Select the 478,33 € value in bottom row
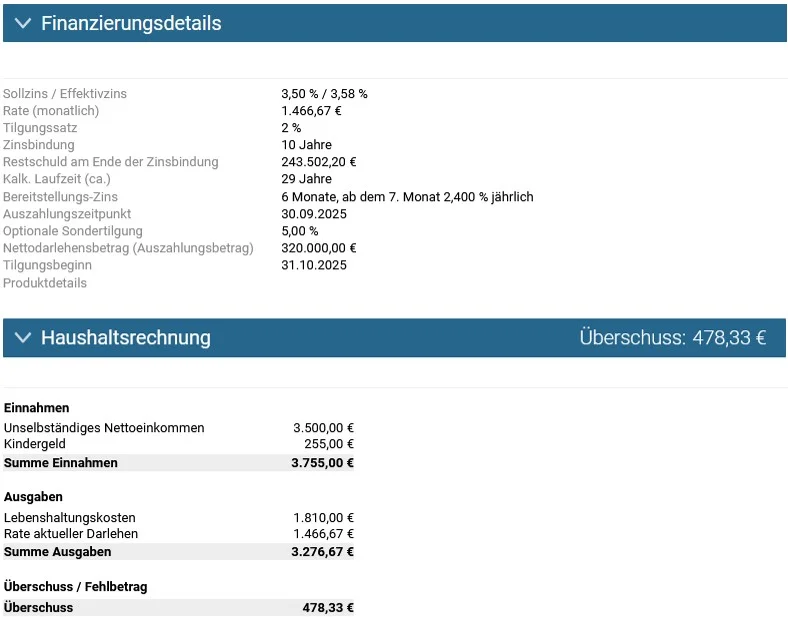The height and width of the screenshot is (620, 788). (328, 607)
